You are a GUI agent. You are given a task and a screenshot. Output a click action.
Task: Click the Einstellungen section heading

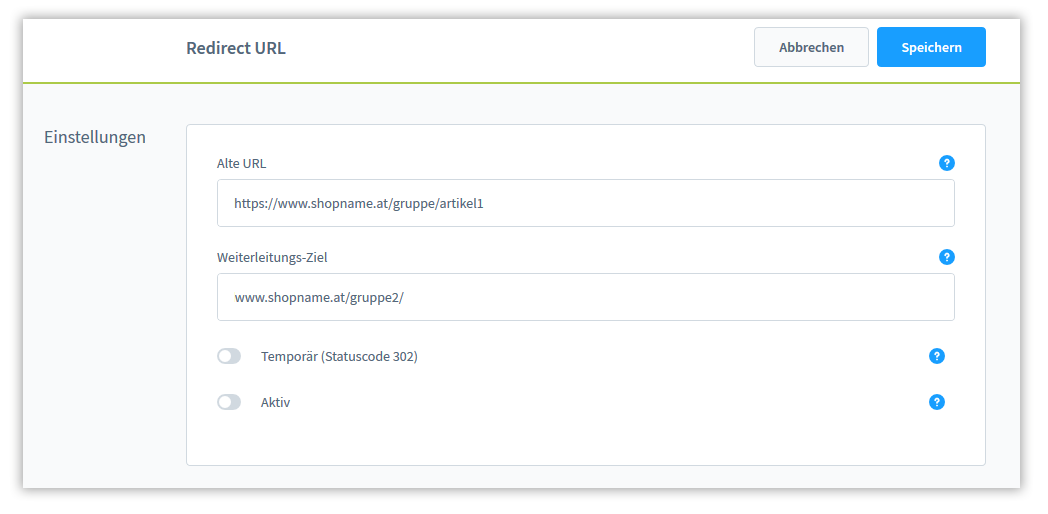coord(95,137)
